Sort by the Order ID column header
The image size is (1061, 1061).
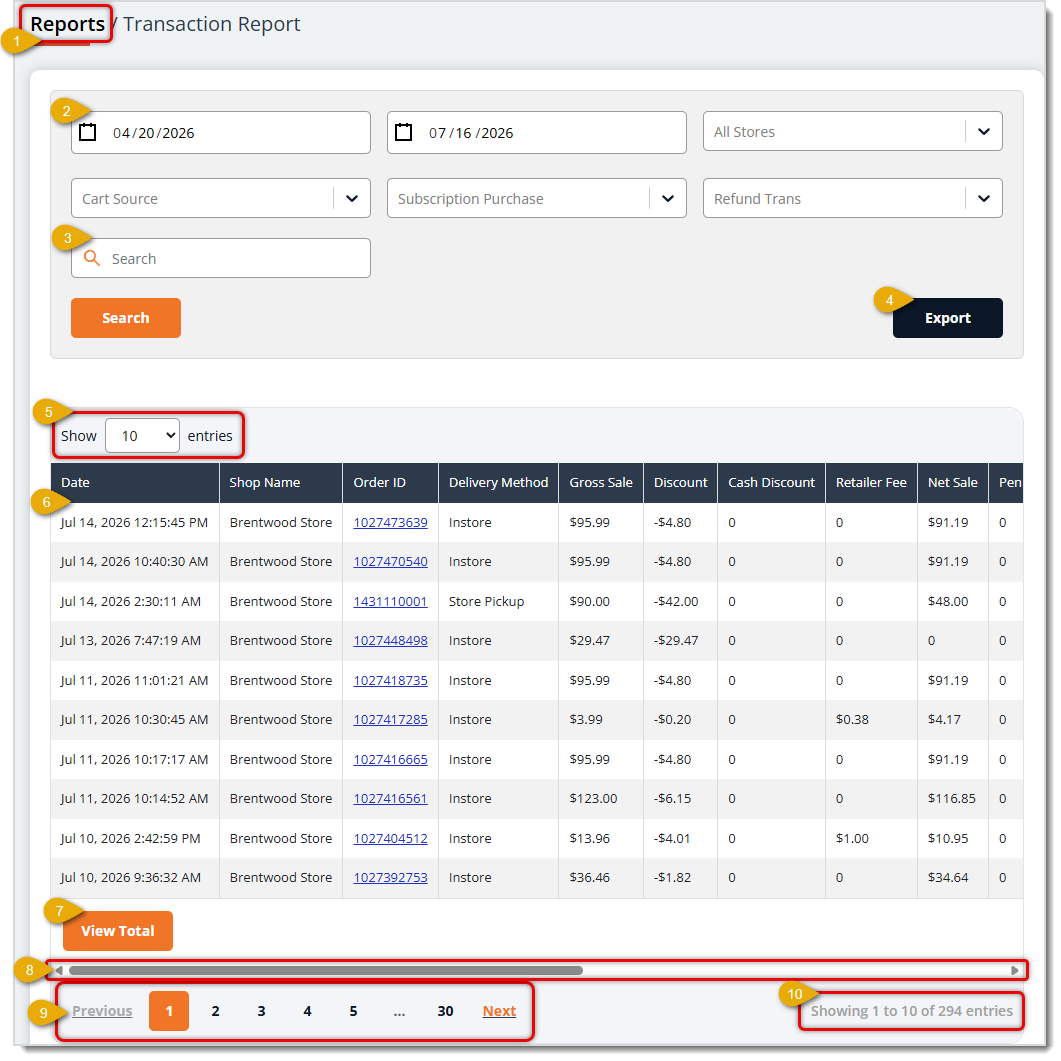coord(390,482)
